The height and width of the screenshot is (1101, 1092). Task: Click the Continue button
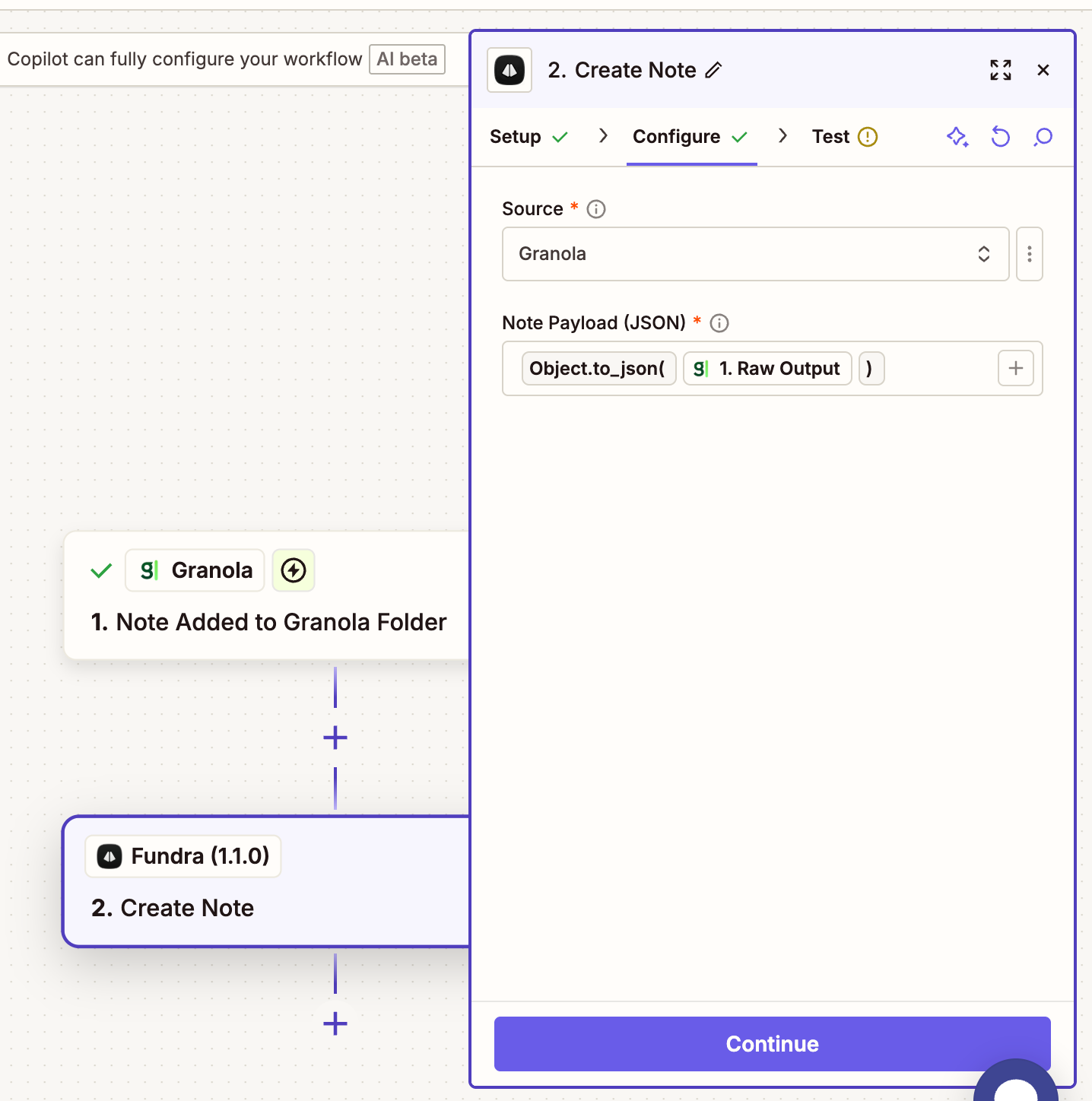click(x=773, y=1044)
